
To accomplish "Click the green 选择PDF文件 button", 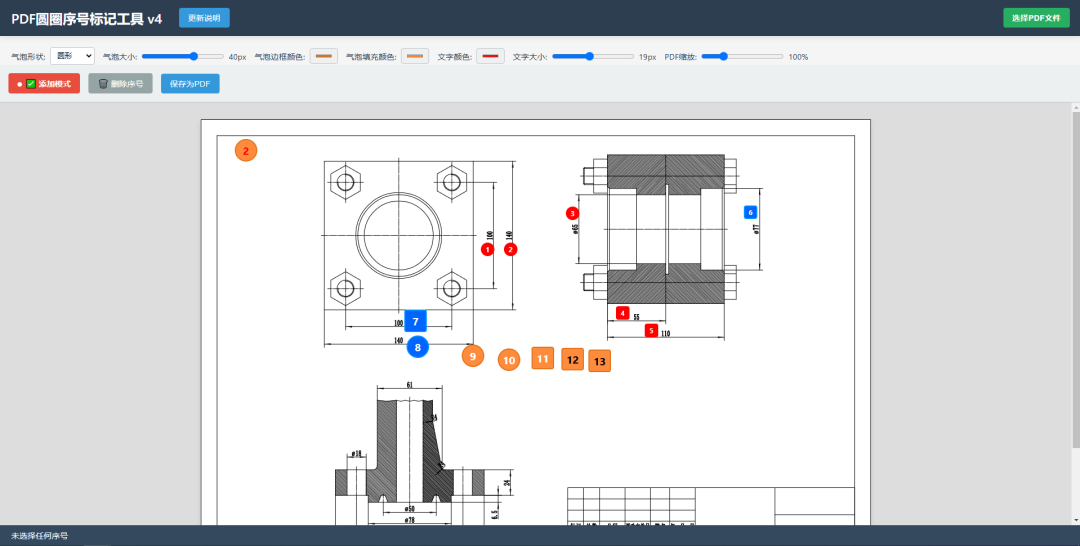I will pos(1036,18).
